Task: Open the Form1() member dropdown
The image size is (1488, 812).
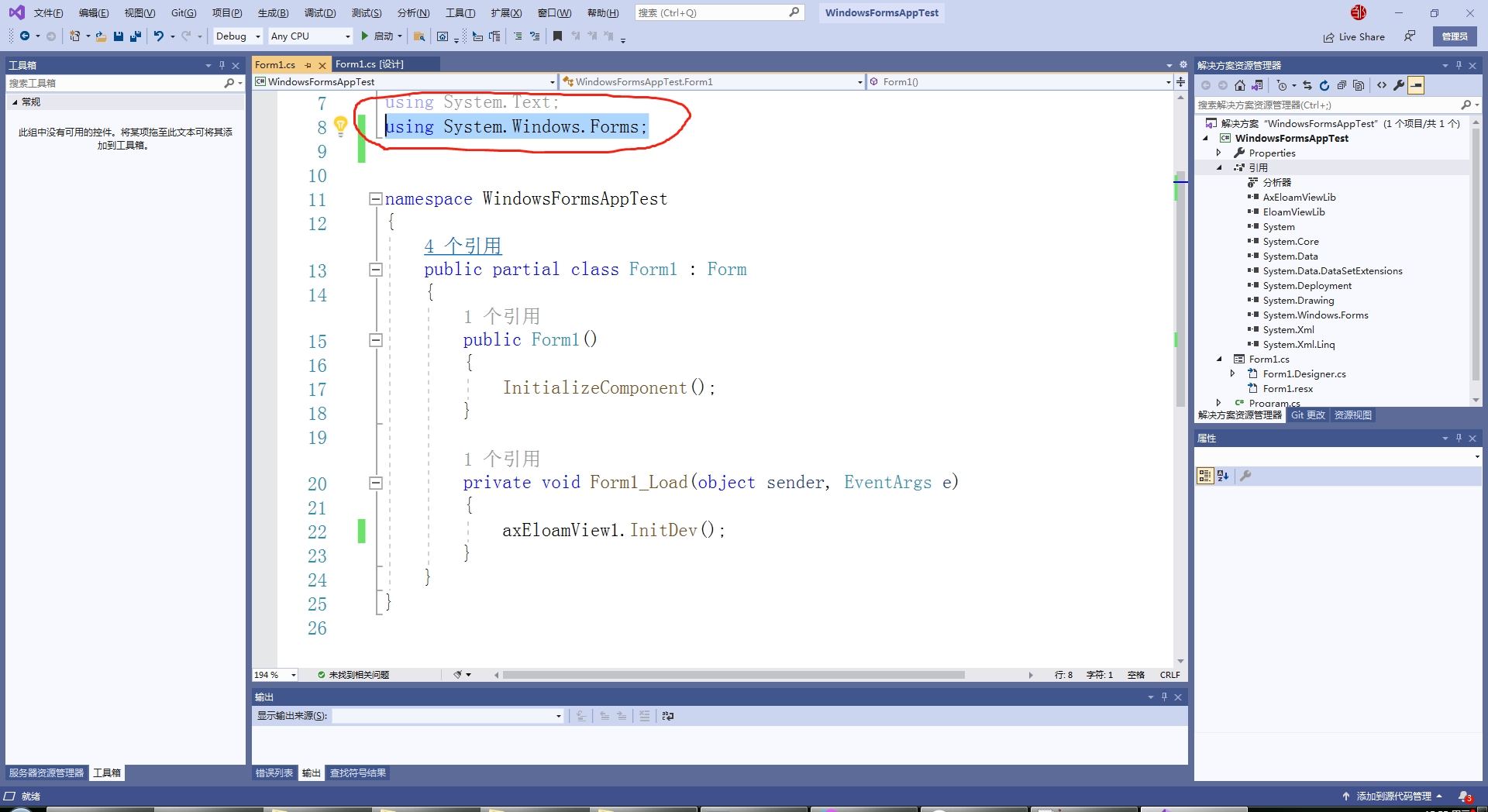Action: (x=1020, y=81)
